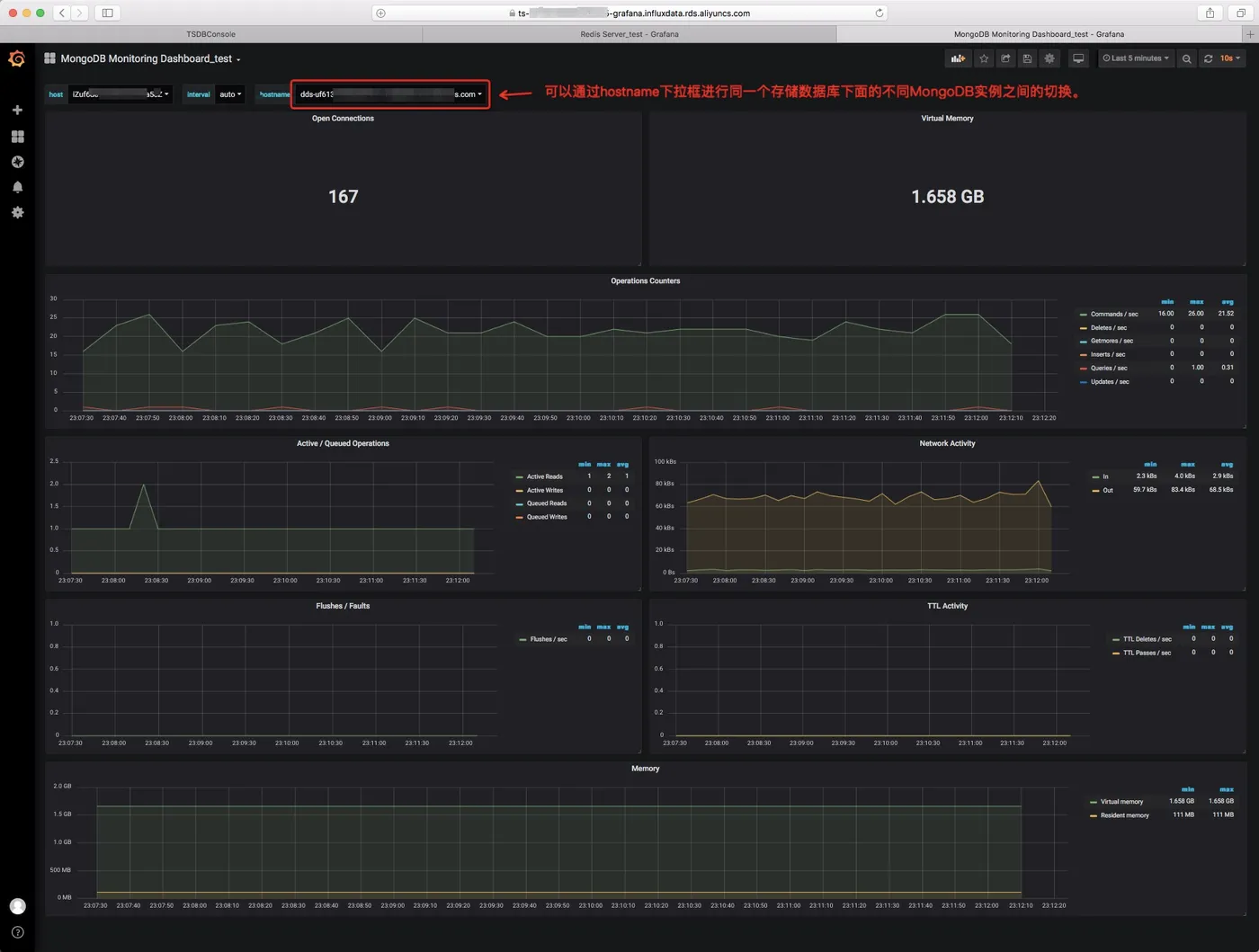This screenshot has width=1259, height=952.
Task: Toggle the Safari sidebar
Action: (107, 13)
